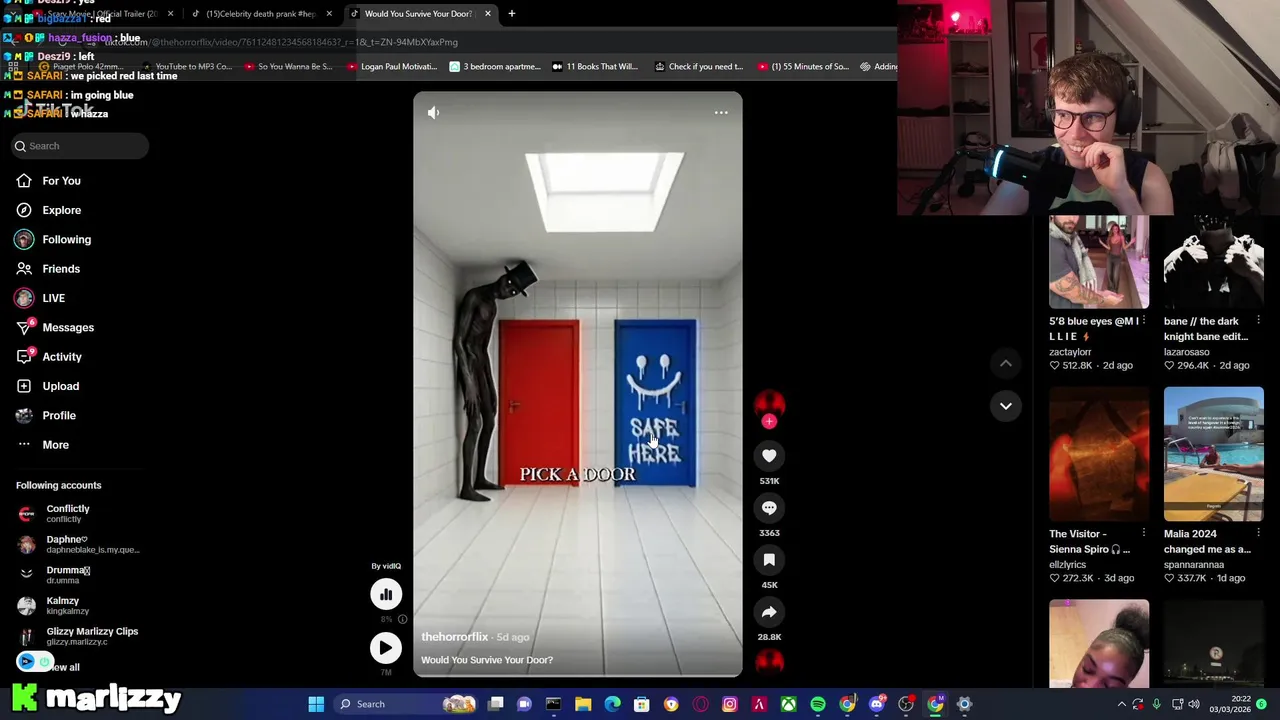This screenshot has width=1280, height=720.
Task: Go to the previous video with up chevron
Action: click(1006, 364)
